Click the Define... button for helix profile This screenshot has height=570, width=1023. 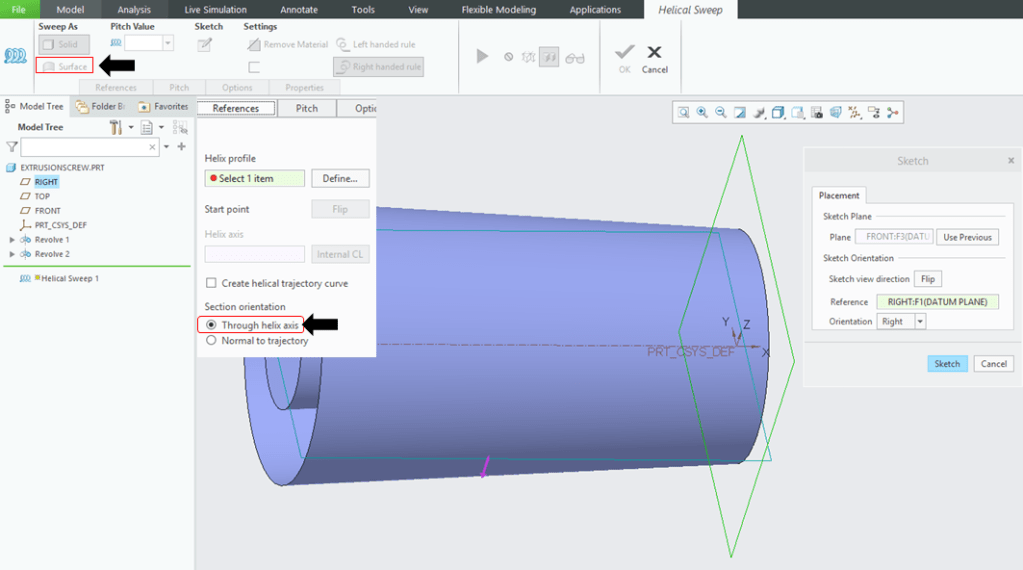tap(340, 178)
